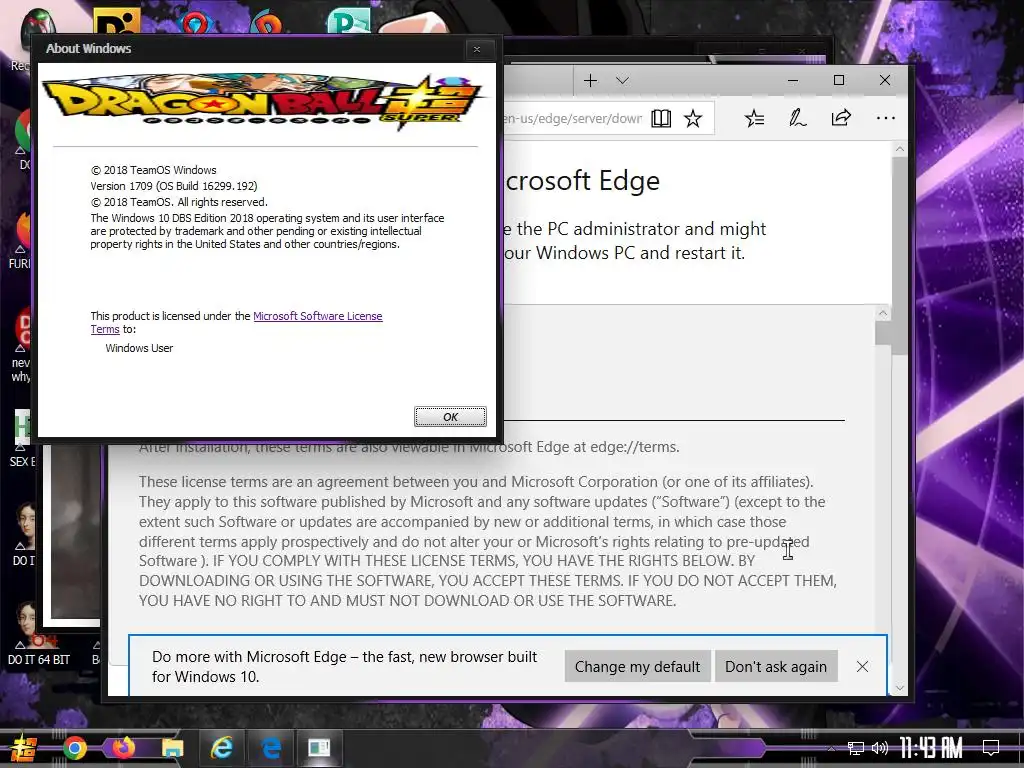Open Edge Settings and more menu

point(886,118)
